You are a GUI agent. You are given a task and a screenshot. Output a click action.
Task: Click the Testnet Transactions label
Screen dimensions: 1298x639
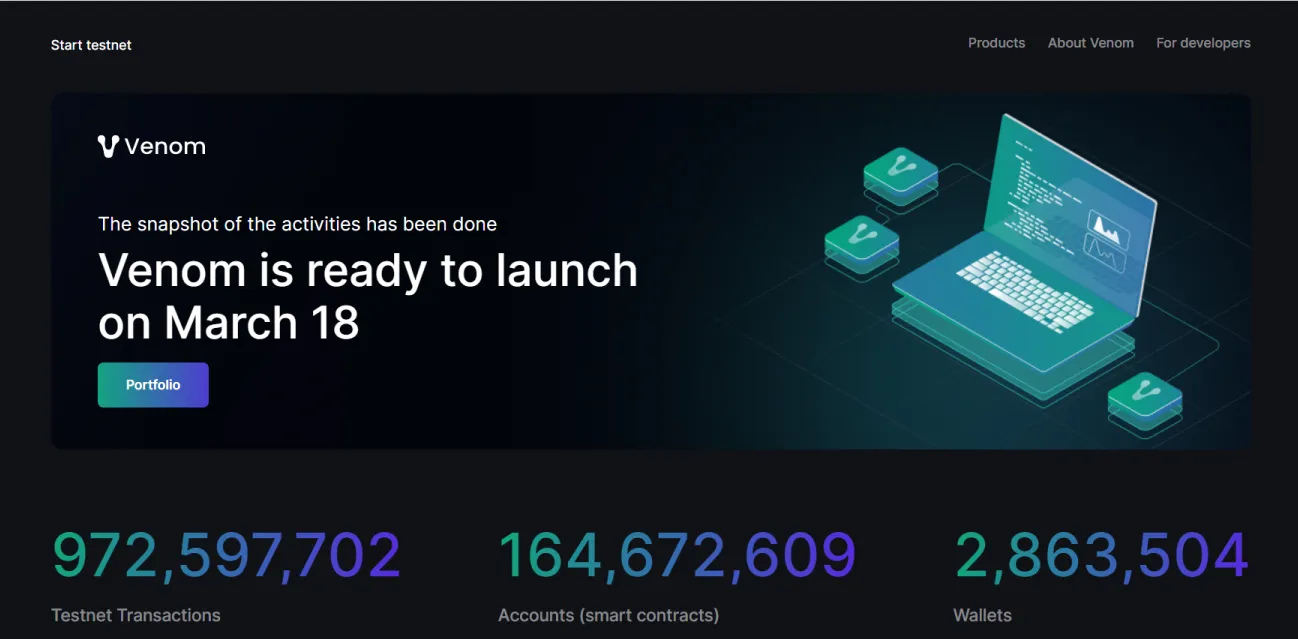tap(136, 615)
